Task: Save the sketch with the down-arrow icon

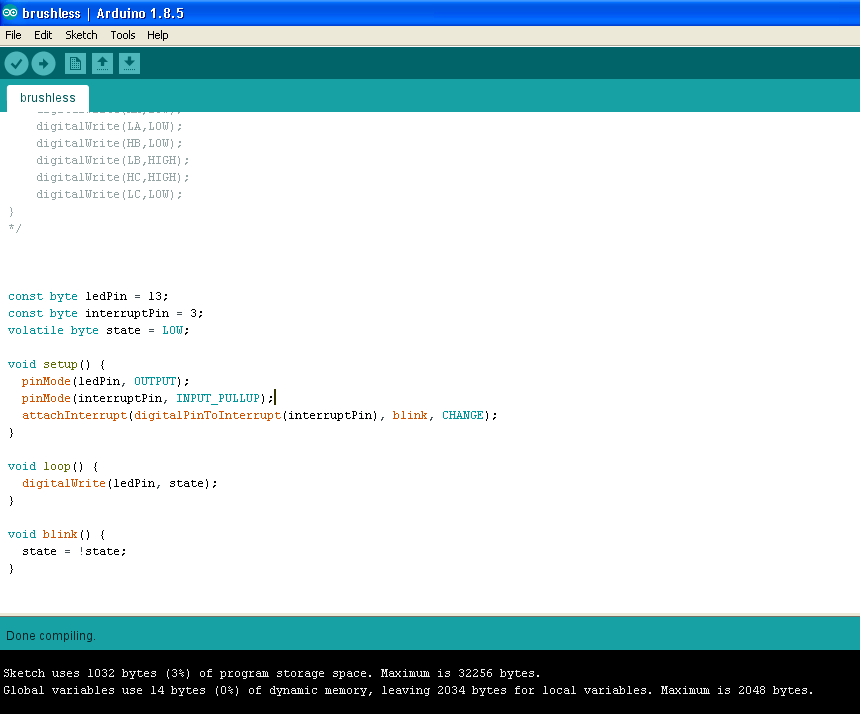Action: (129, 64)
